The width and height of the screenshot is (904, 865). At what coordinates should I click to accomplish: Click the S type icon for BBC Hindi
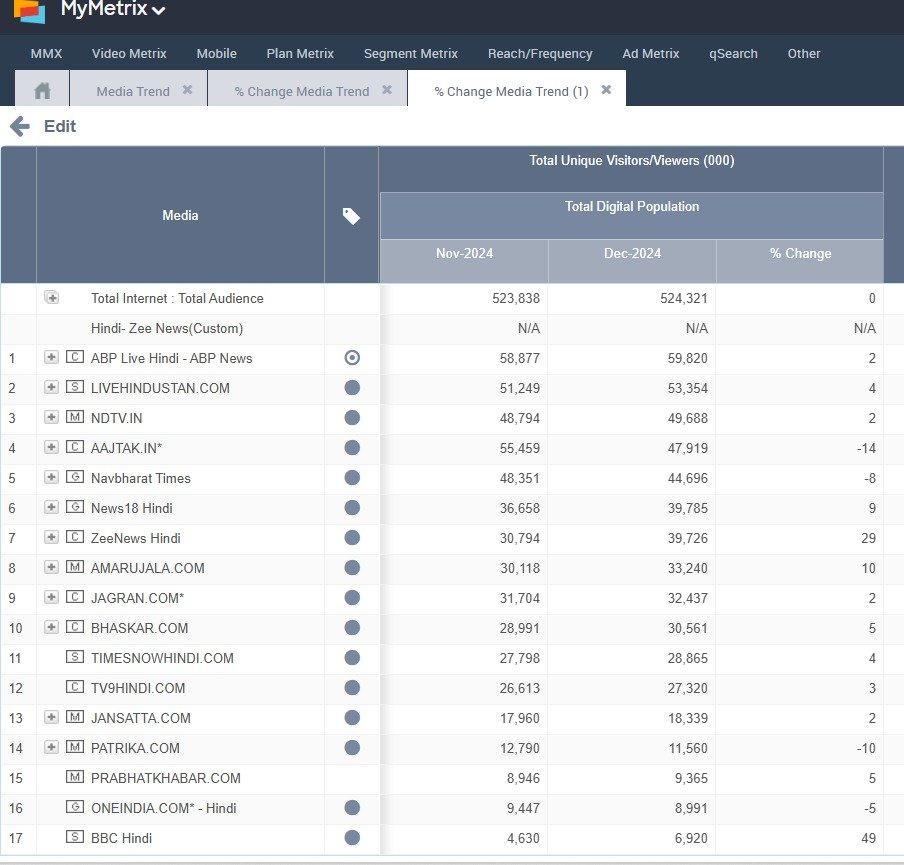(75, 837)
